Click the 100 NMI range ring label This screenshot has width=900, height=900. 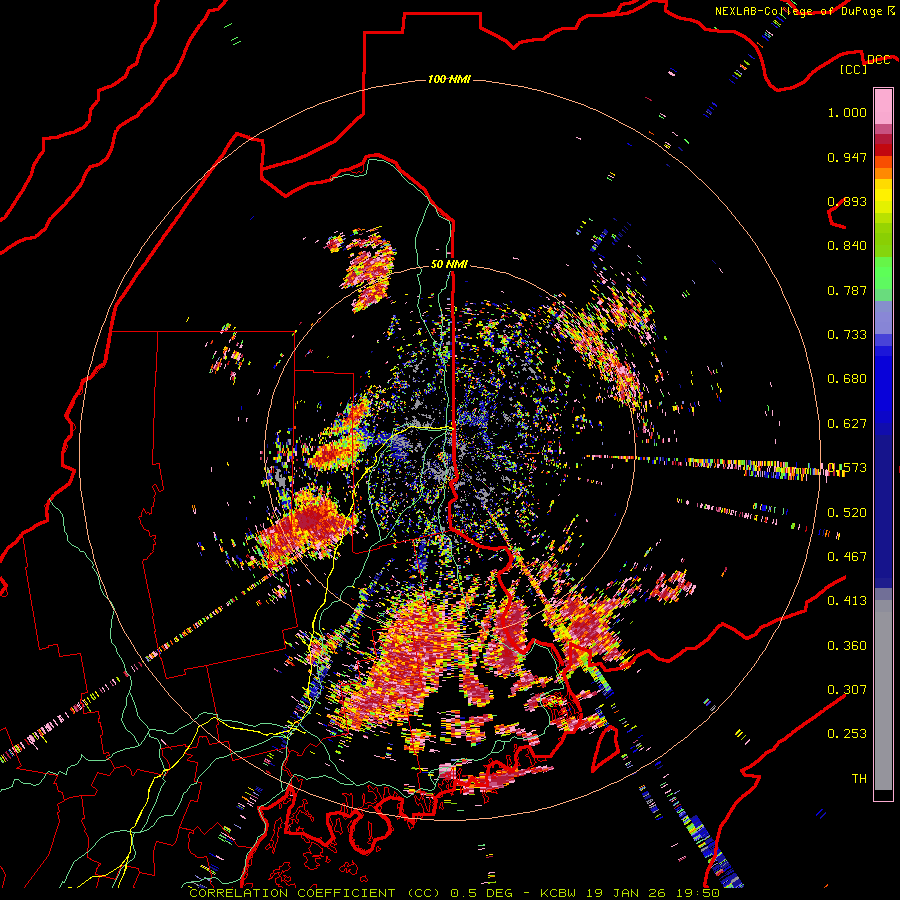pos(449,79)
